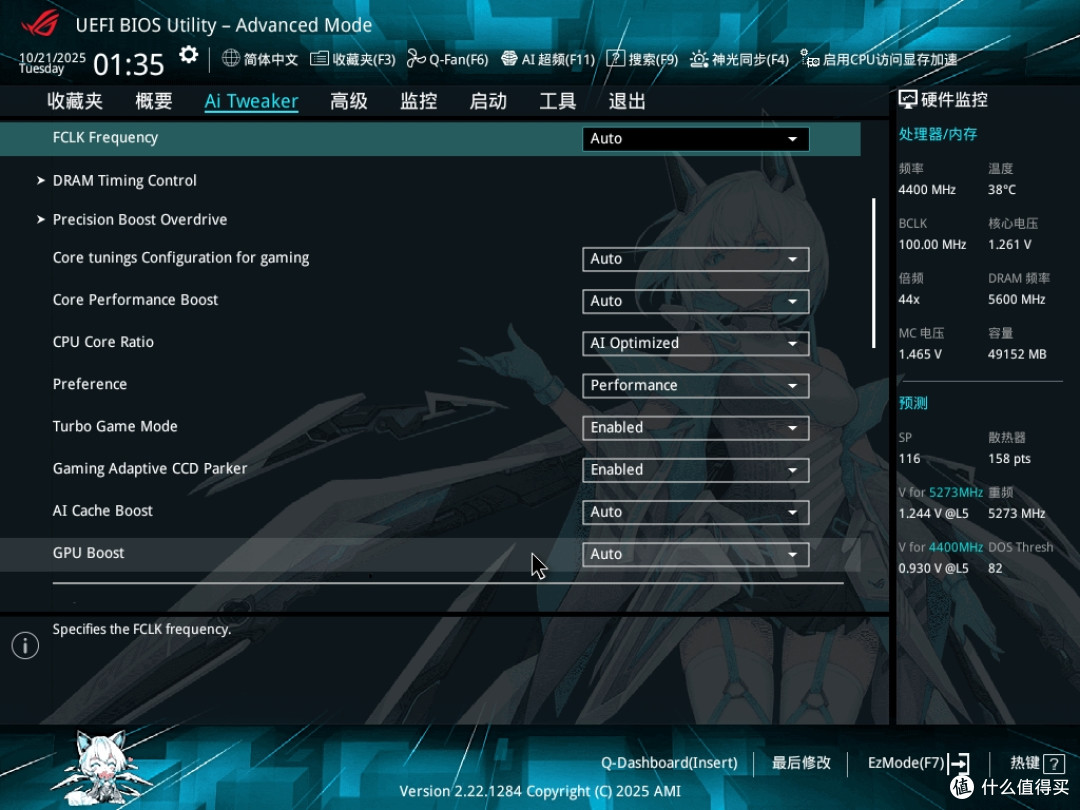Switch to the 工具 tab
The image size is (1080, 810).
point(557,101)
